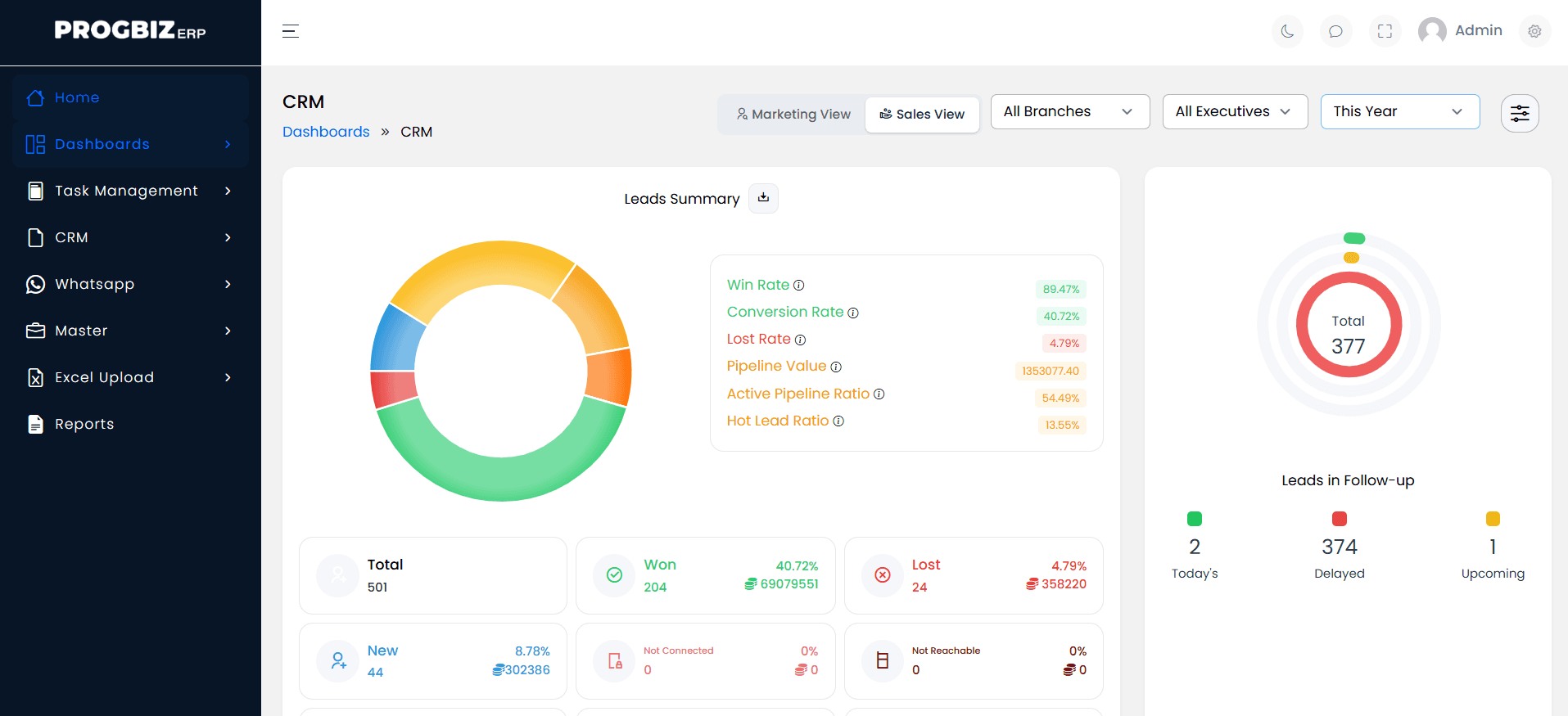This screenshot has width=1568, height=716.
Task: Expand the Excel Upload menu
Action: (x=130, y=377)
